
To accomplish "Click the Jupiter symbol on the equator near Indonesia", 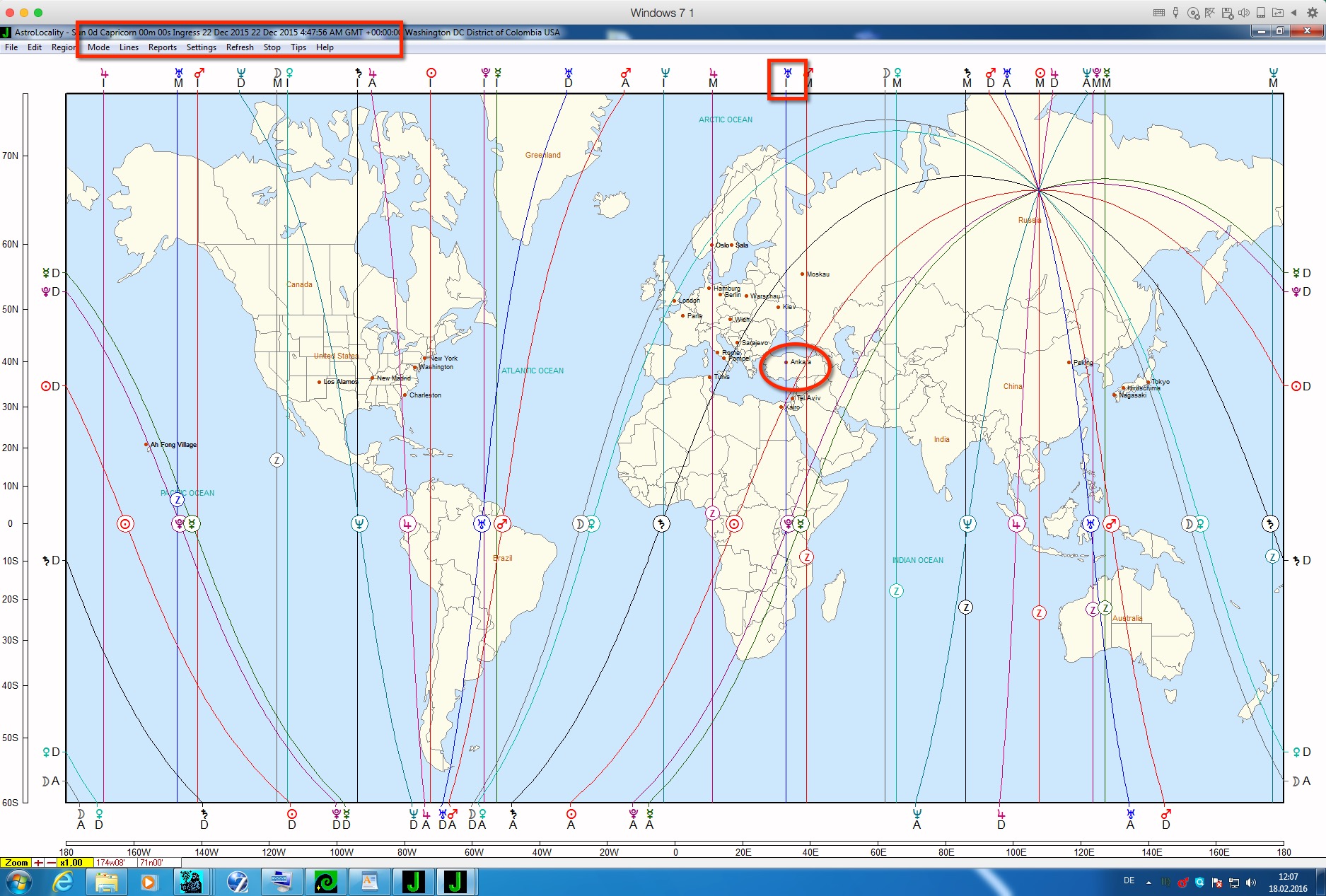I will pyautogui.click(x=1016, y=524).
